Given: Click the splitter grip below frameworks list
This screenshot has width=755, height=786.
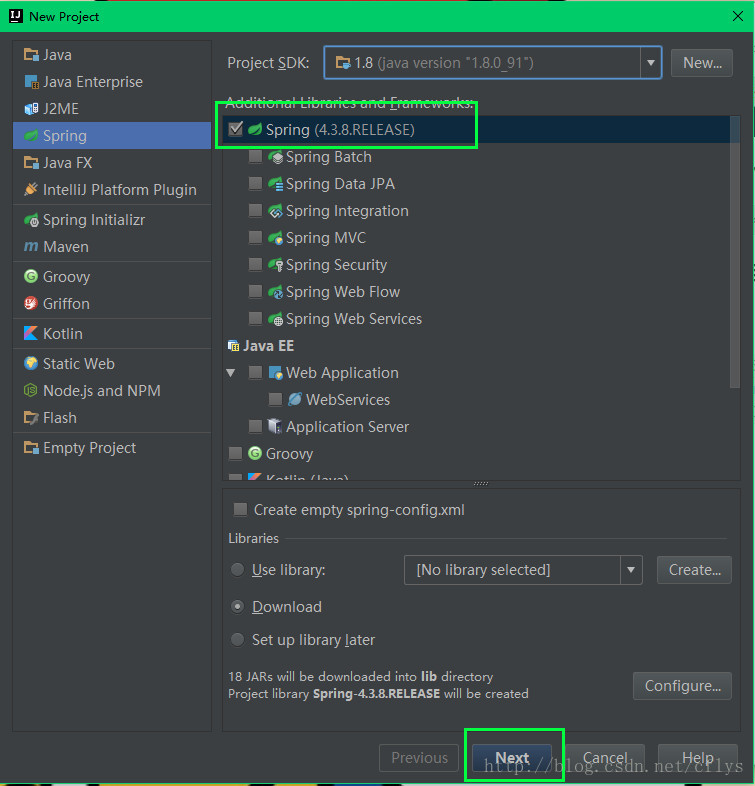Looking at the screenshot, I should point(481,484).
